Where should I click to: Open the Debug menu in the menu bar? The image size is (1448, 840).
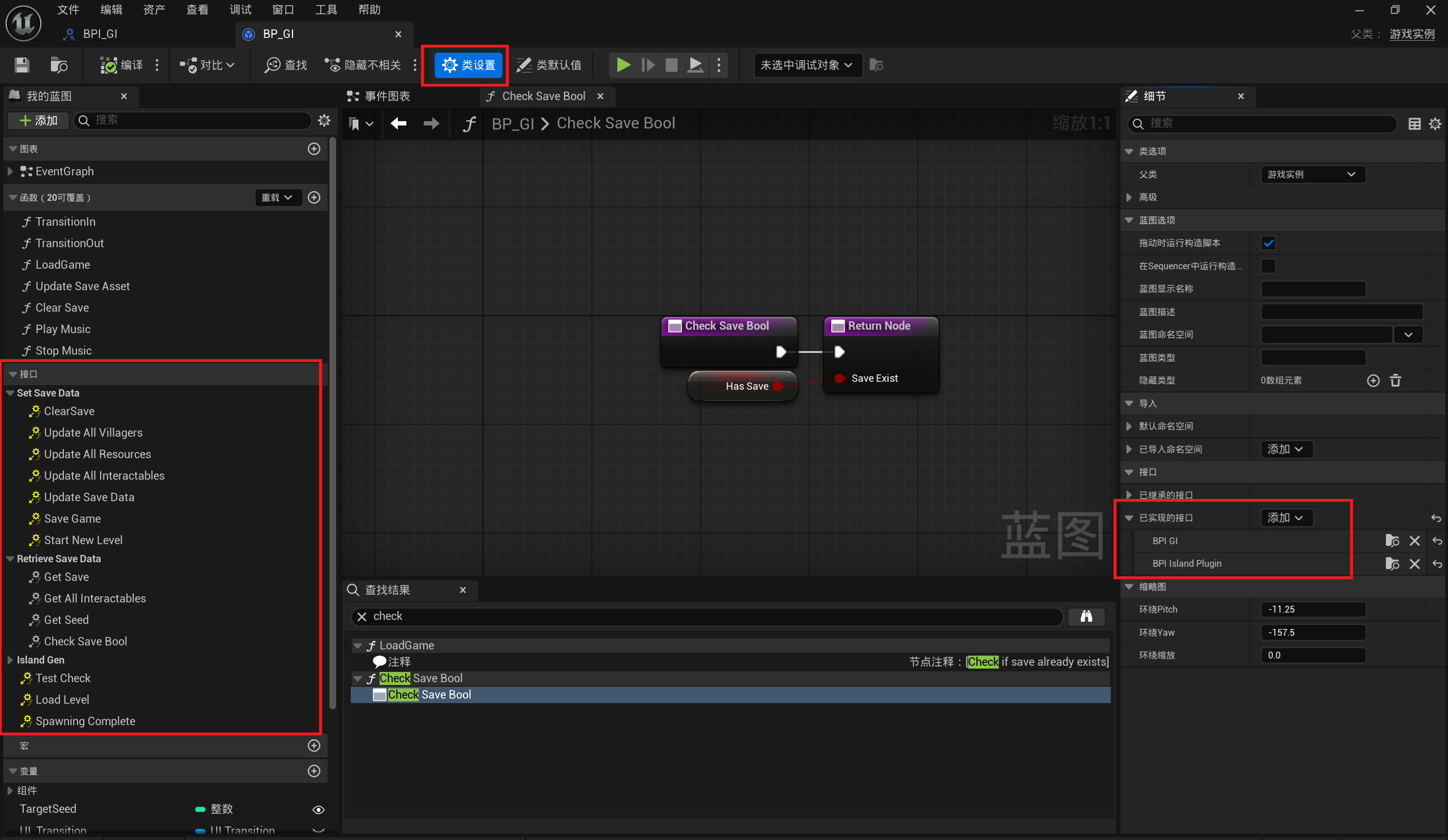(x=240, y=9)
